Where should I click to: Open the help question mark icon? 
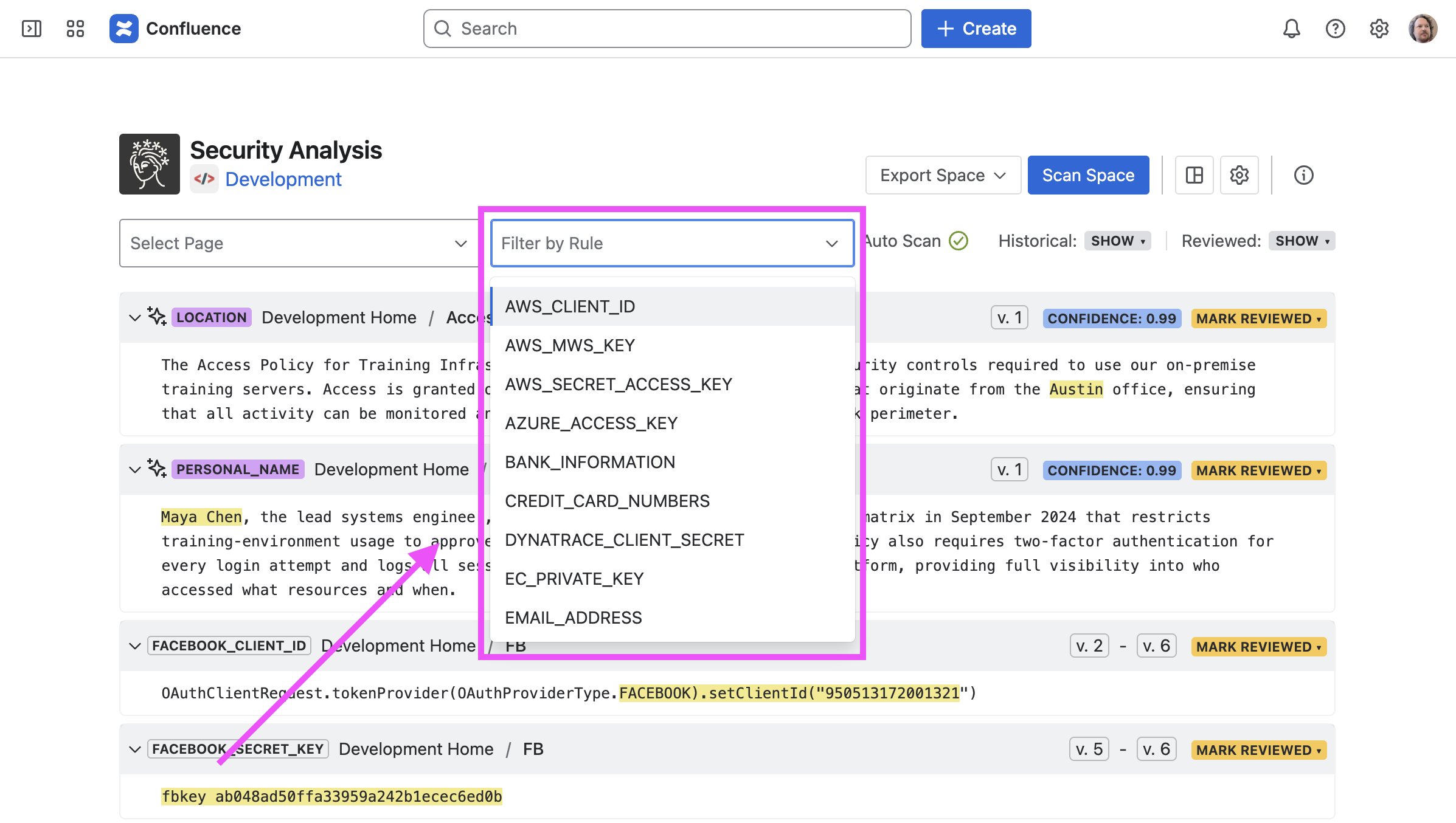(x=1335, y=29)
